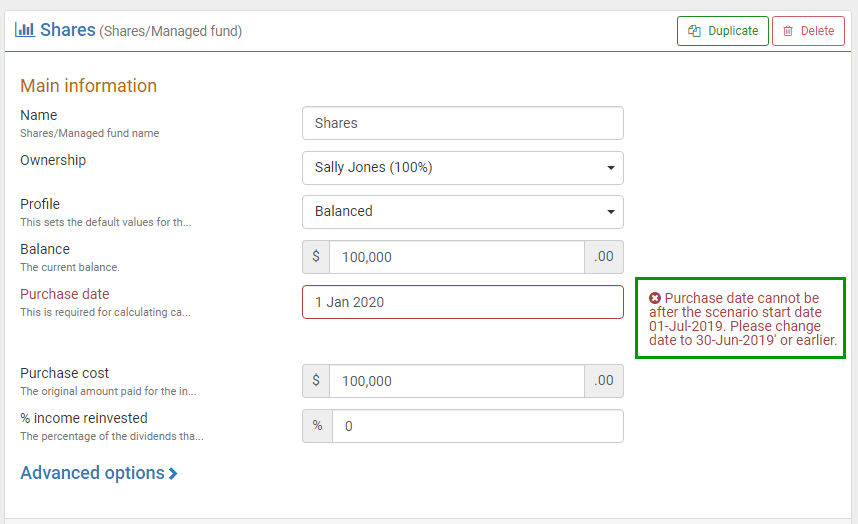Click the Duplicate button

click(x=722, y=31)
